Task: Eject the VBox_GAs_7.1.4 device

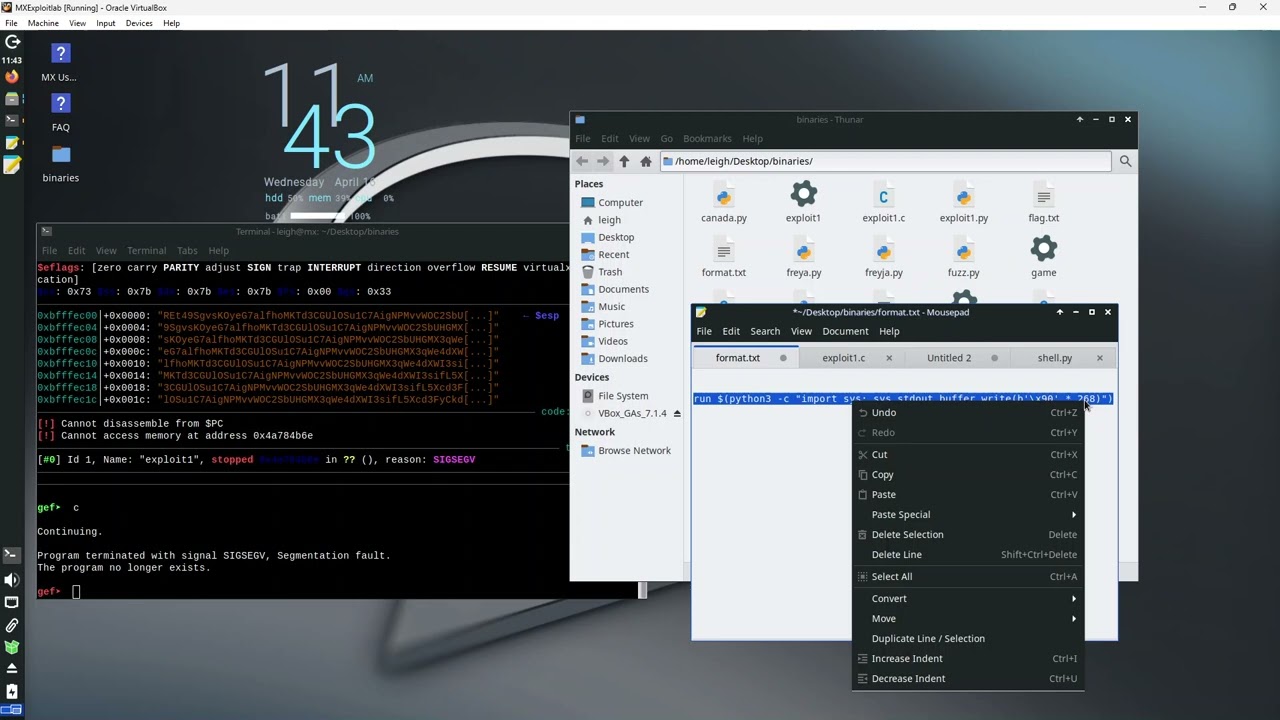Action: (x=676, y=413)
